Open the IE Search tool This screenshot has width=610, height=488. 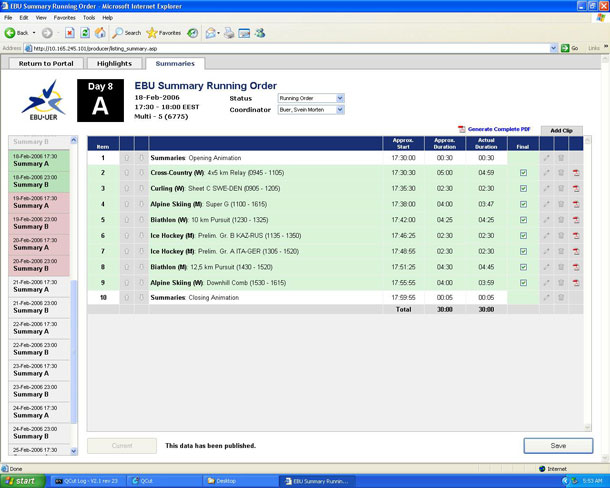point(126,33)
